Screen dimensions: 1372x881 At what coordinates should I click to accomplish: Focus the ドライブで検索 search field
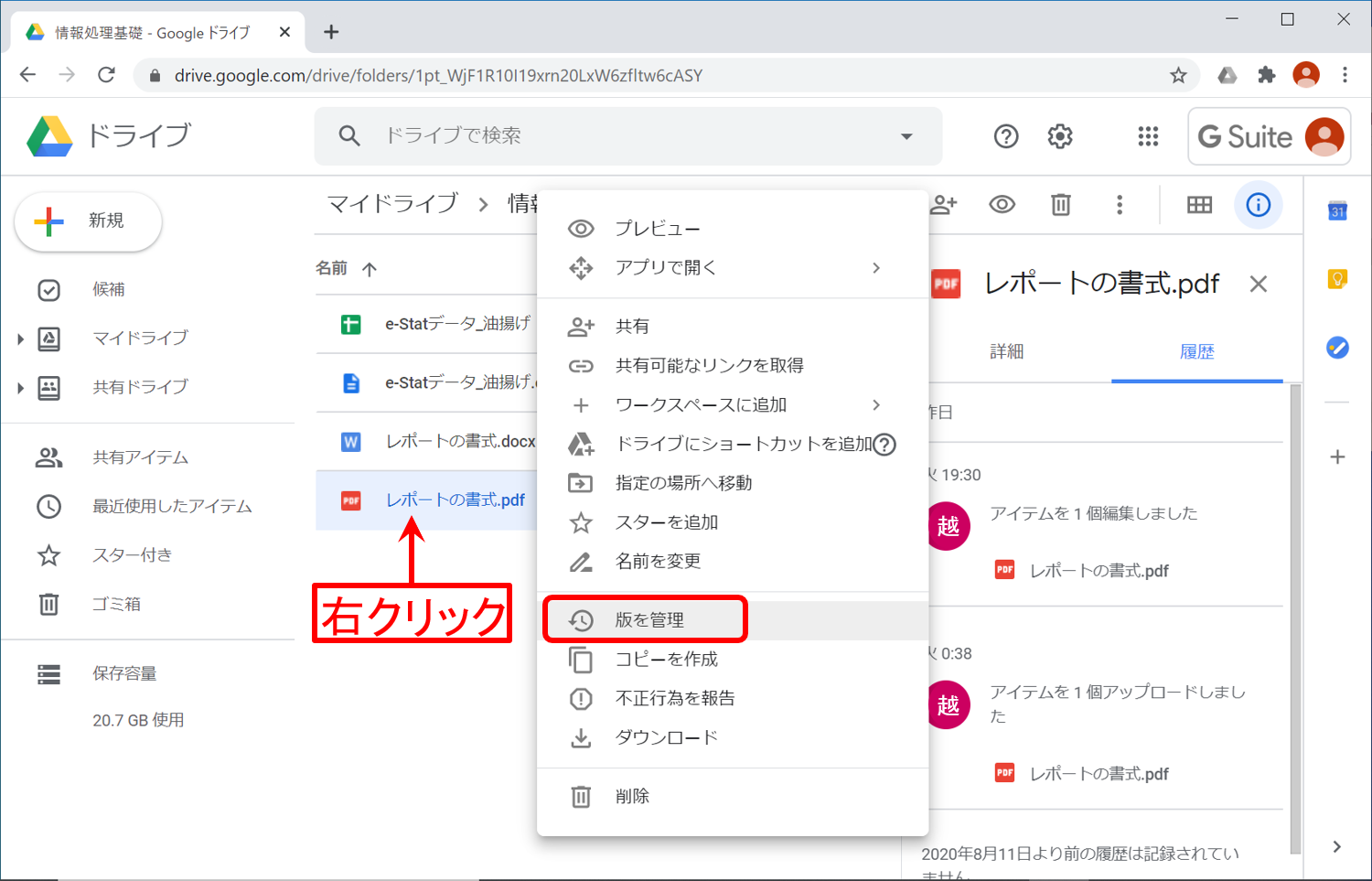click(628, 136)
